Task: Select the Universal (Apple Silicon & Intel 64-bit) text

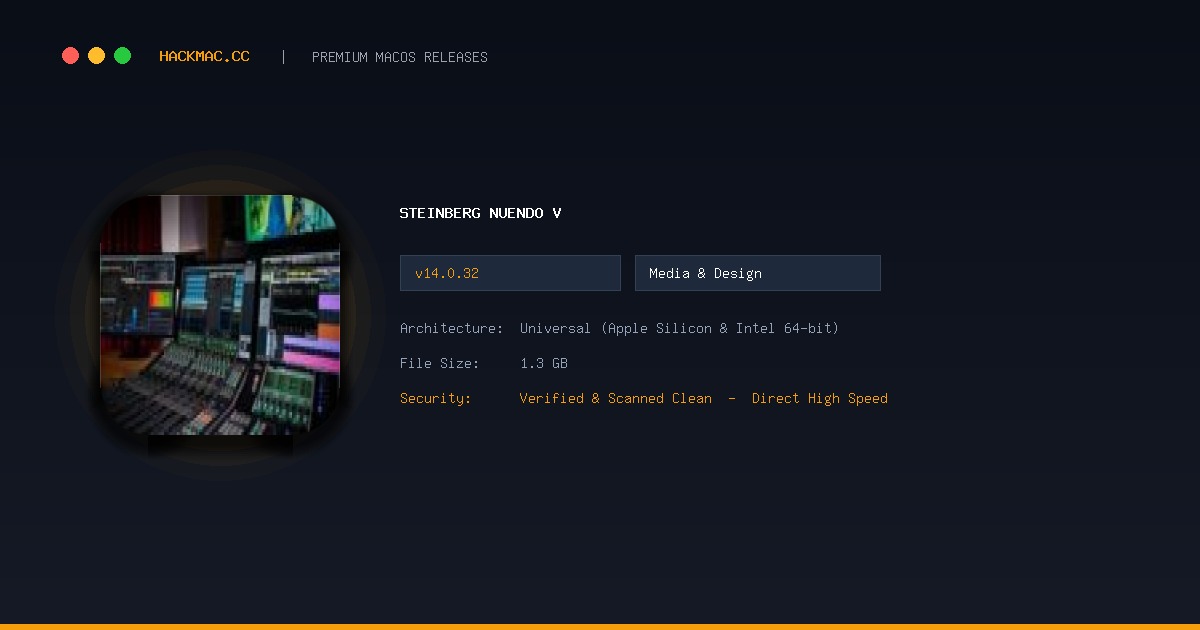Action: (x=679, y=328)
